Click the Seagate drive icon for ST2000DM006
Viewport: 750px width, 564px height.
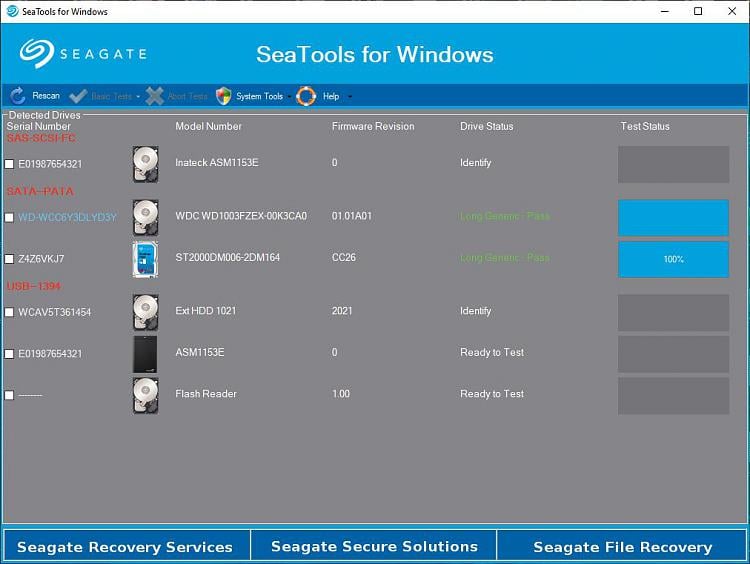click(145, 259)
